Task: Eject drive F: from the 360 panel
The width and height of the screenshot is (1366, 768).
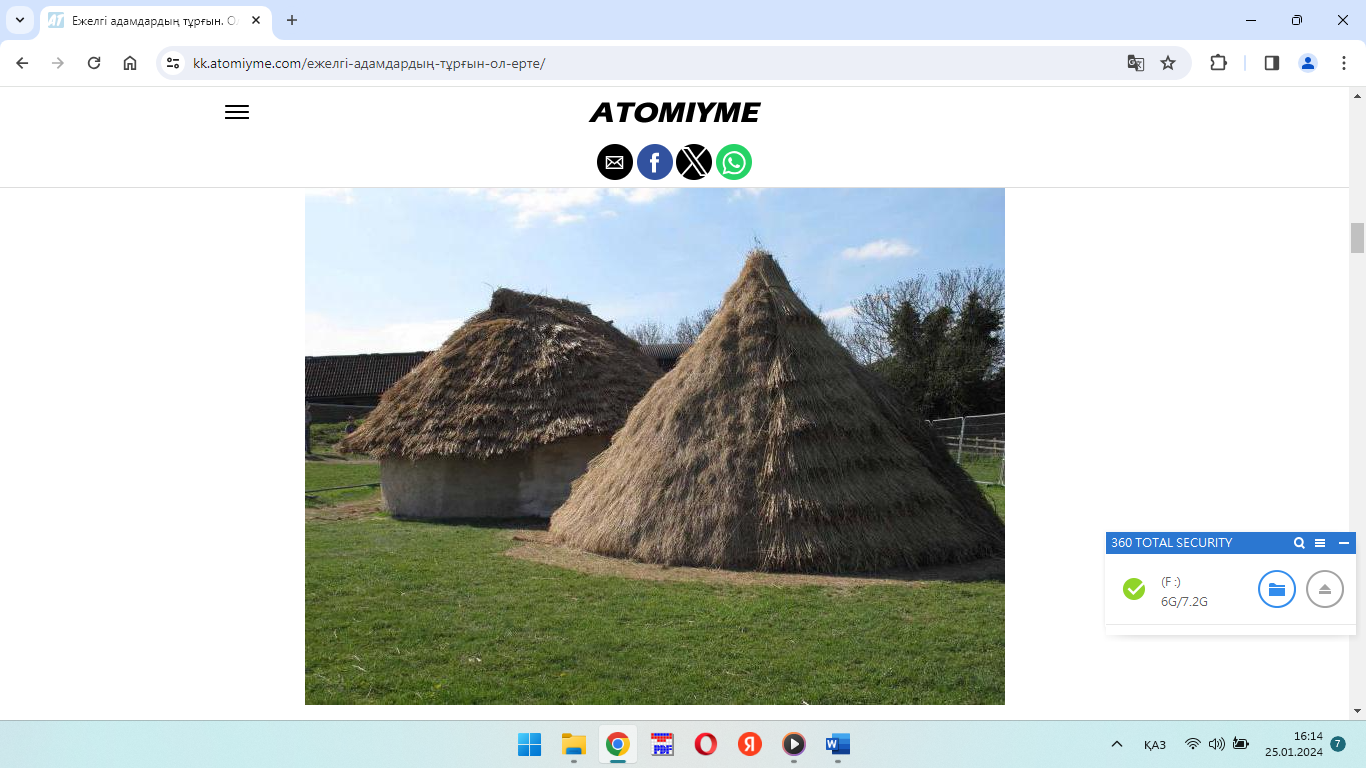Action: (1325, 589)
